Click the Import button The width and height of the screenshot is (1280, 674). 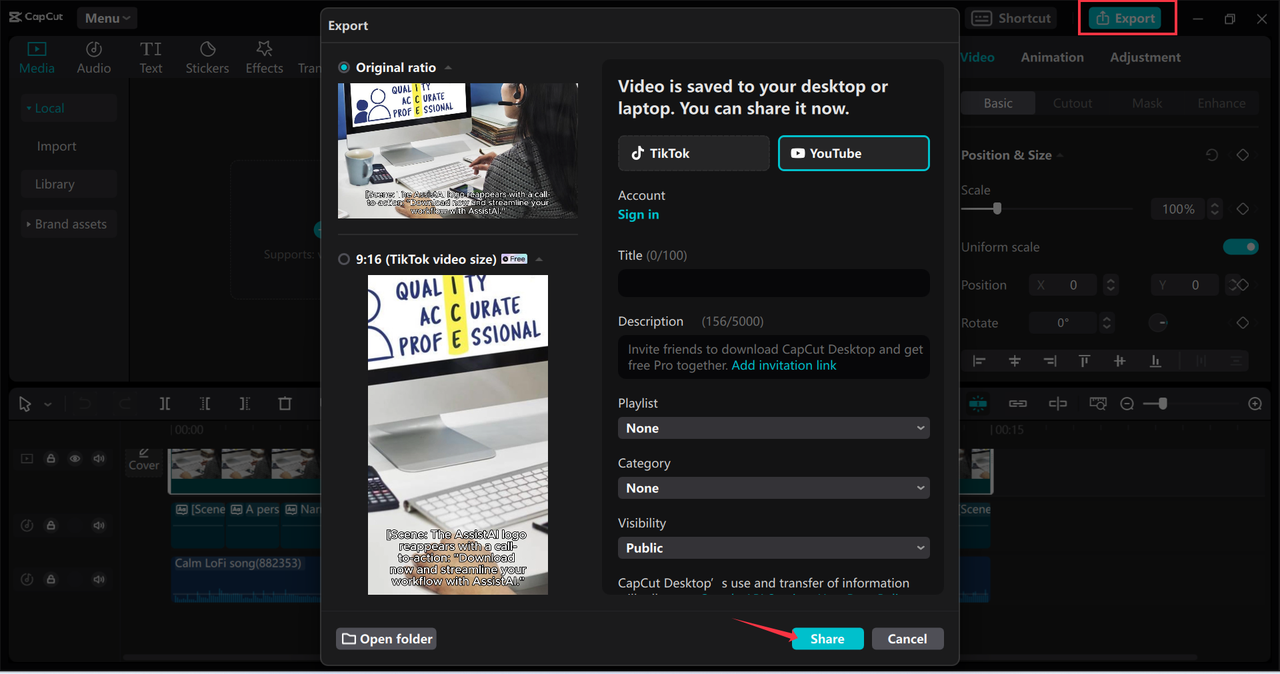(x=56, y=146)
